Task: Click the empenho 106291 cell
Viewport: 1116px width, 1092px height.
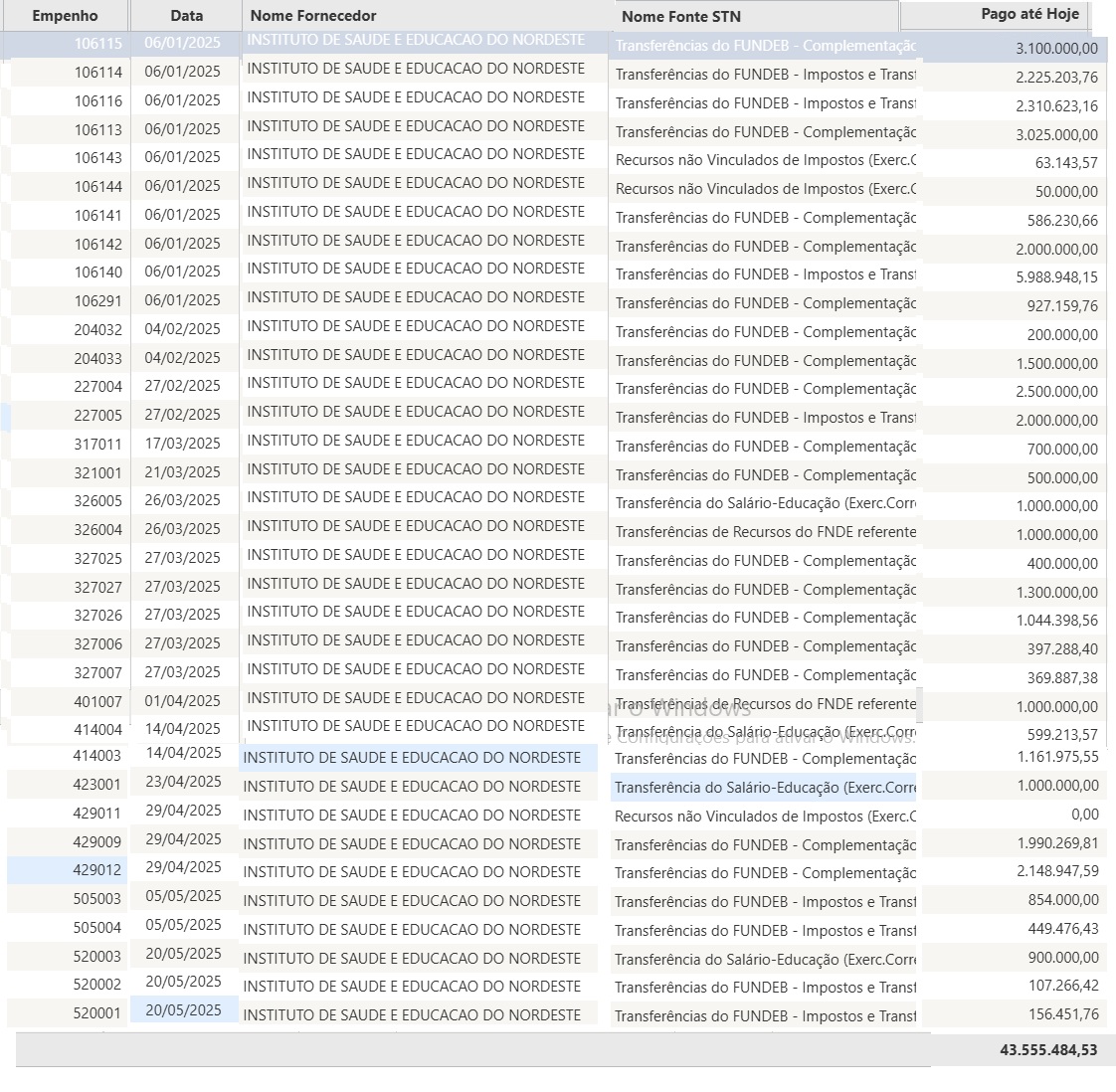Action: [97, 300]
